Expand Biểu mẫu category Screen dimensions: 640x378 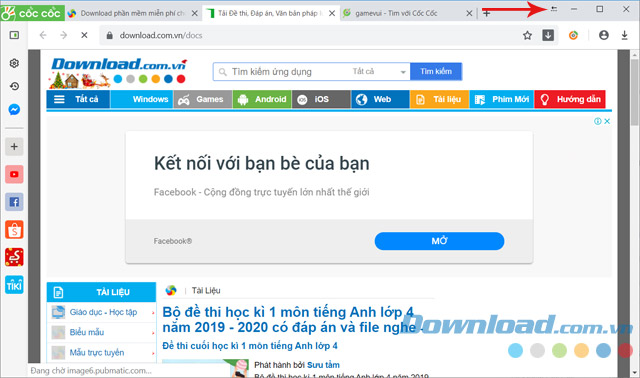point(101,332)
